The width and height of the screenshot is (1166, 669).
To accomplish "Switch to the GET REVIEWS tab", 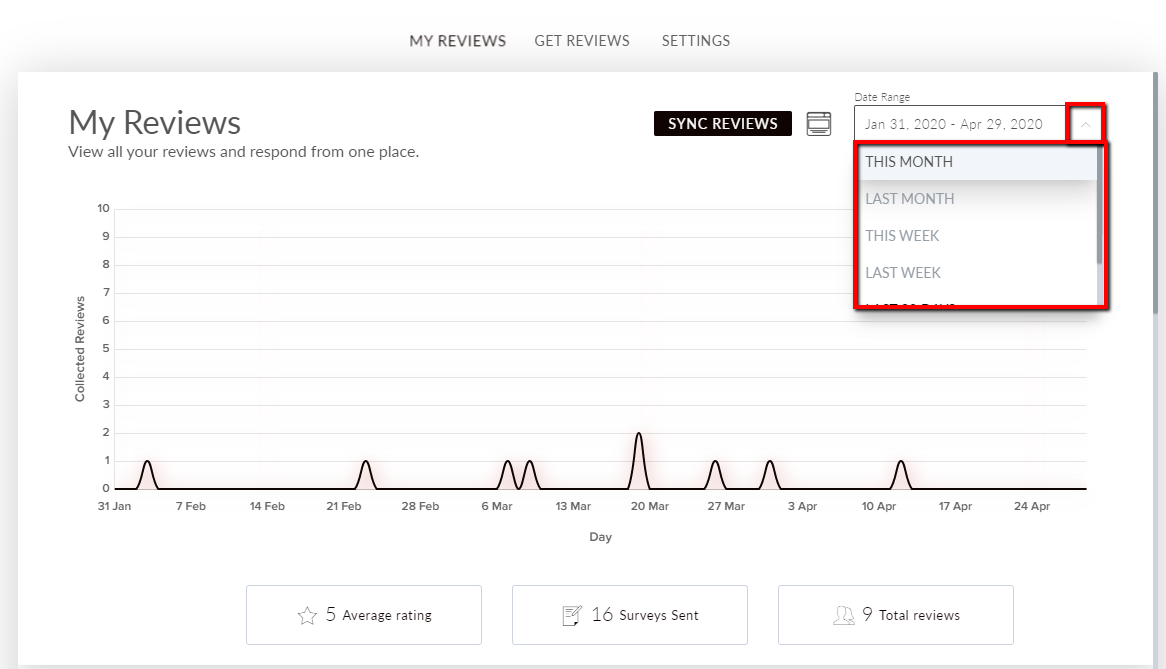I will pyautogui.click(x=582, y=41).
